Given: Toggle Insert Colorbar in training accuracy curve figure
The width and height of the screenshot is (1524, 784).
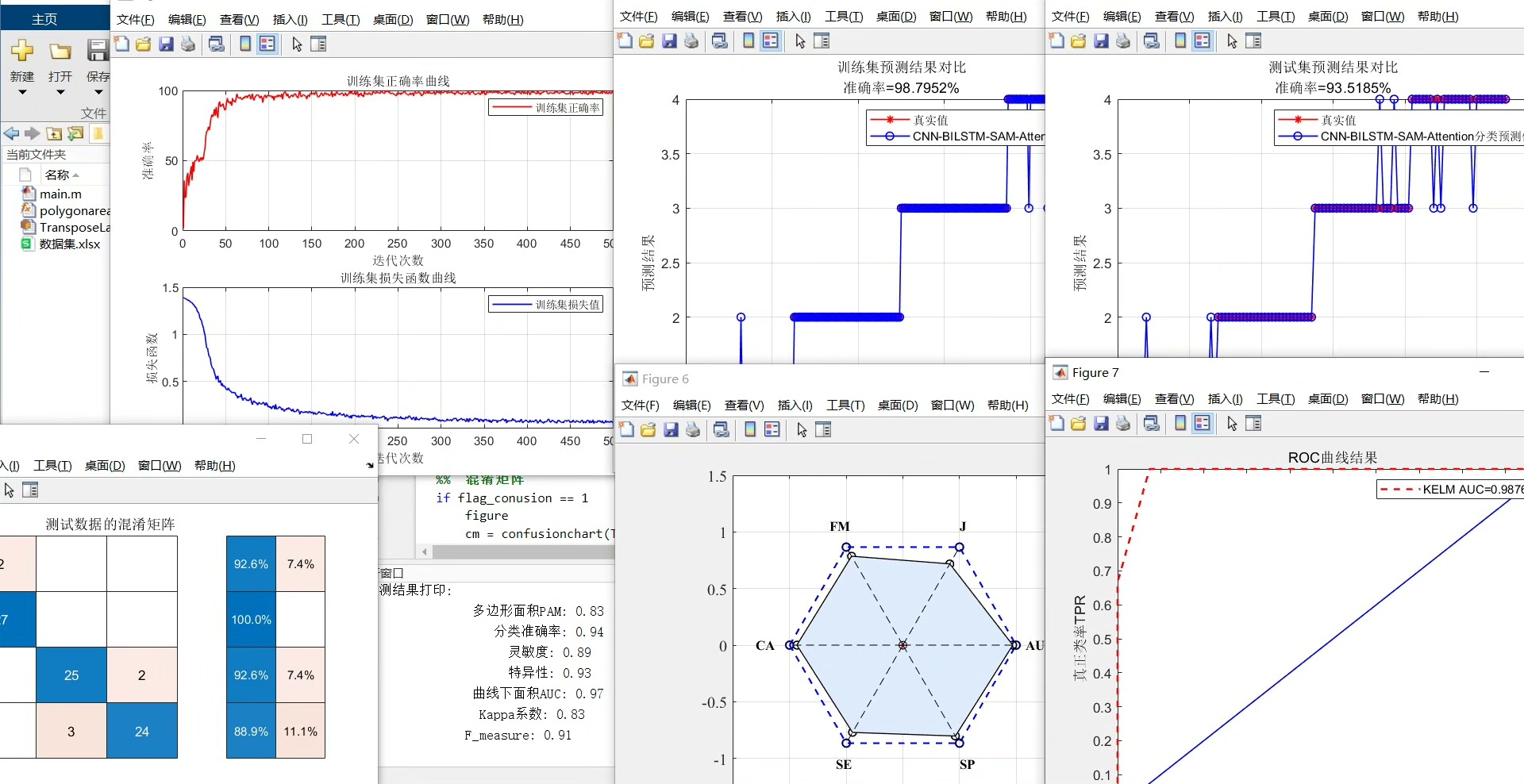Looking at the screenshot, I should pyautogui.click(x=245, y=44).
